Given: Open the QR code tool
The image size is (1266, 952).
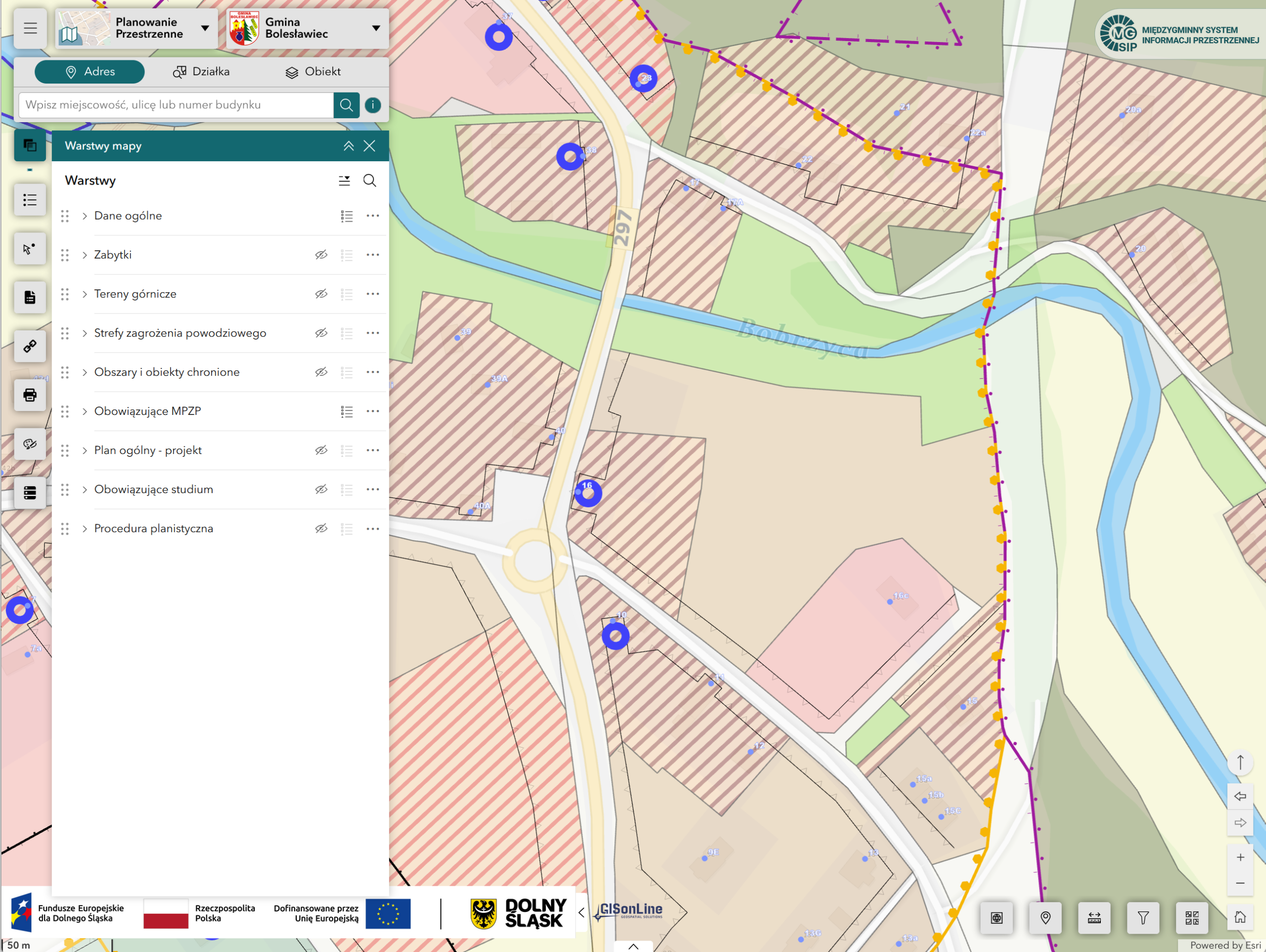Looking at the screenshot, I should point(1192,918).
